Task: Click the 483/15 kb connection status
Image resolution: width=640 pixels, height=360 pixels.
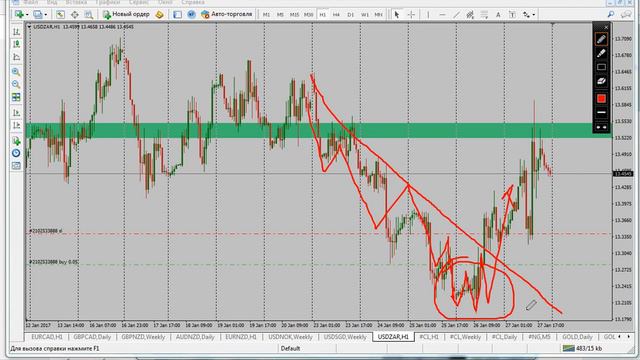Action: [582, 349]
